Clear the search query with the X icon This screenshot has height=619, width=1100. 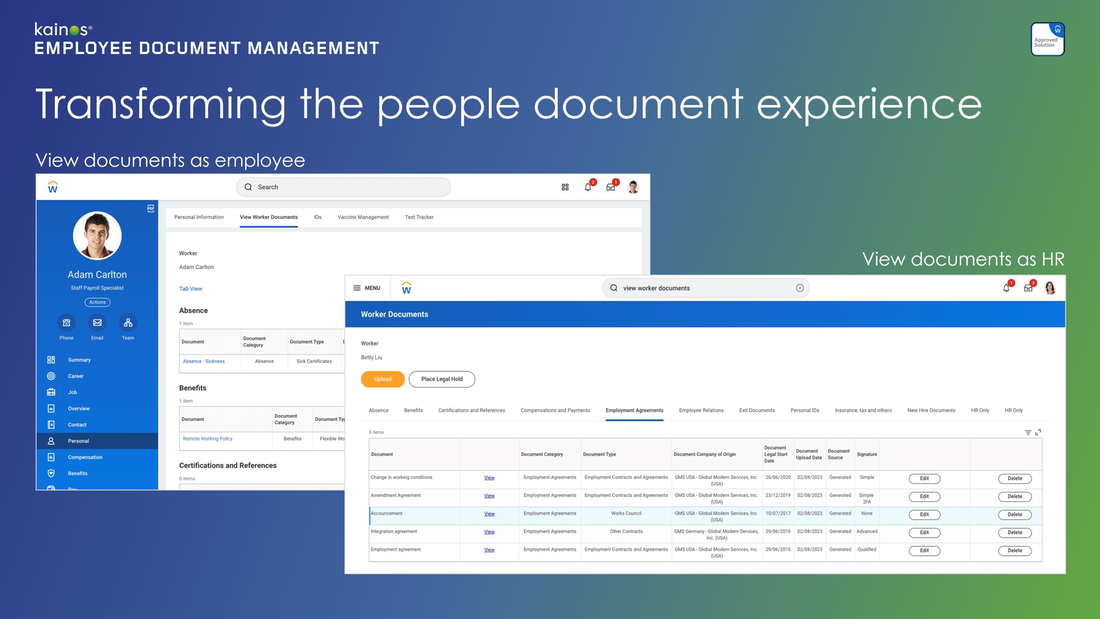click(800, 287)
